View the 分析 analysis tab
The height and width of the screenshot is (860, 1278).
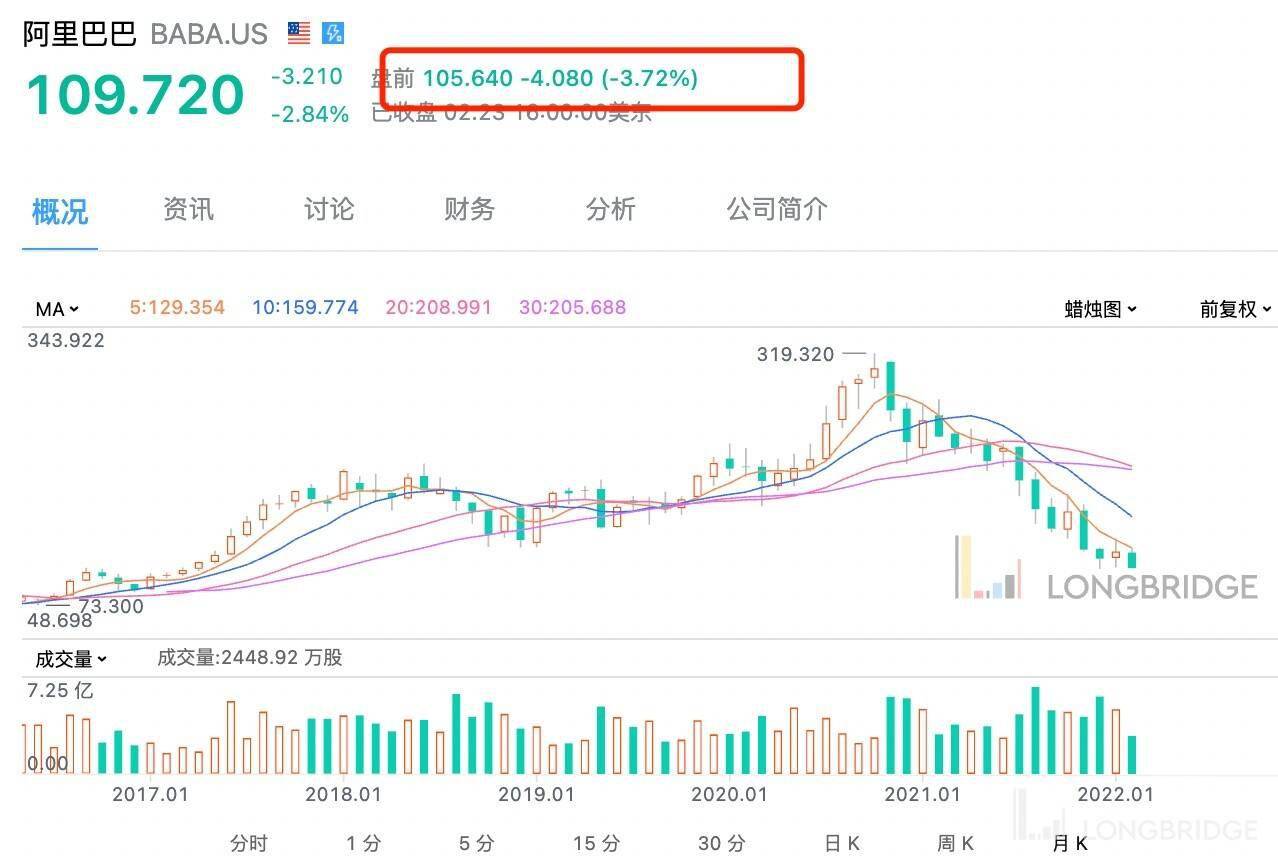coord(610,210)
